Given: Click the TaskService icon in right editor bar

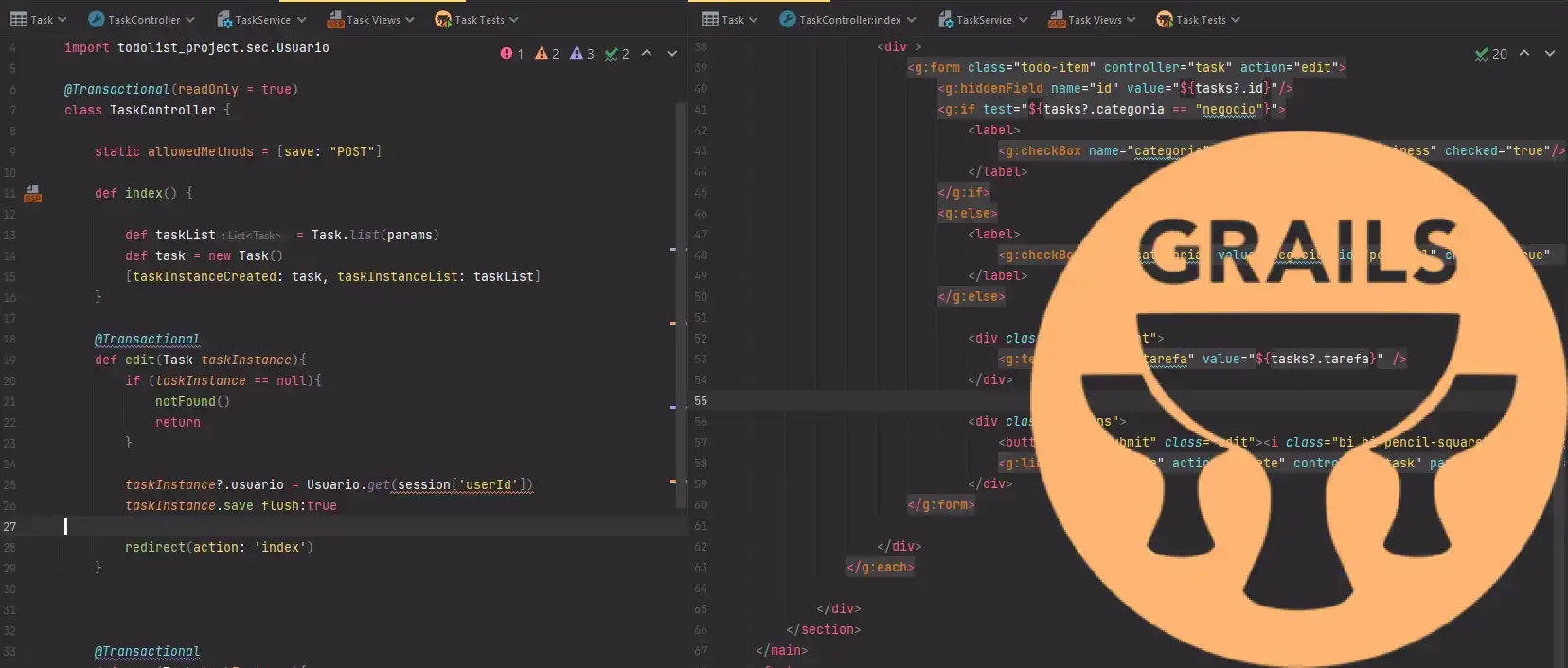Looking at the screenshot, I should (x=946, y=19).
